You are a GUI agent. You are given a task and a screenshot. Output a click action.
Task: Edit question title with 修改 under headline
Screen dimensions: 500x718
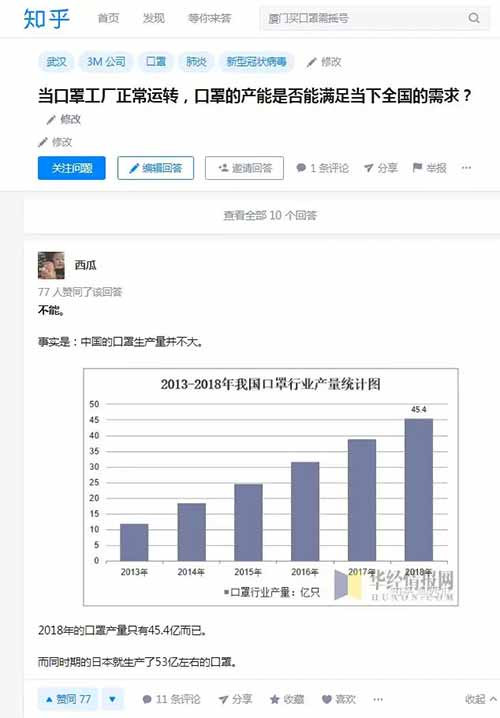pyautogui.click(x=64, y=120)
